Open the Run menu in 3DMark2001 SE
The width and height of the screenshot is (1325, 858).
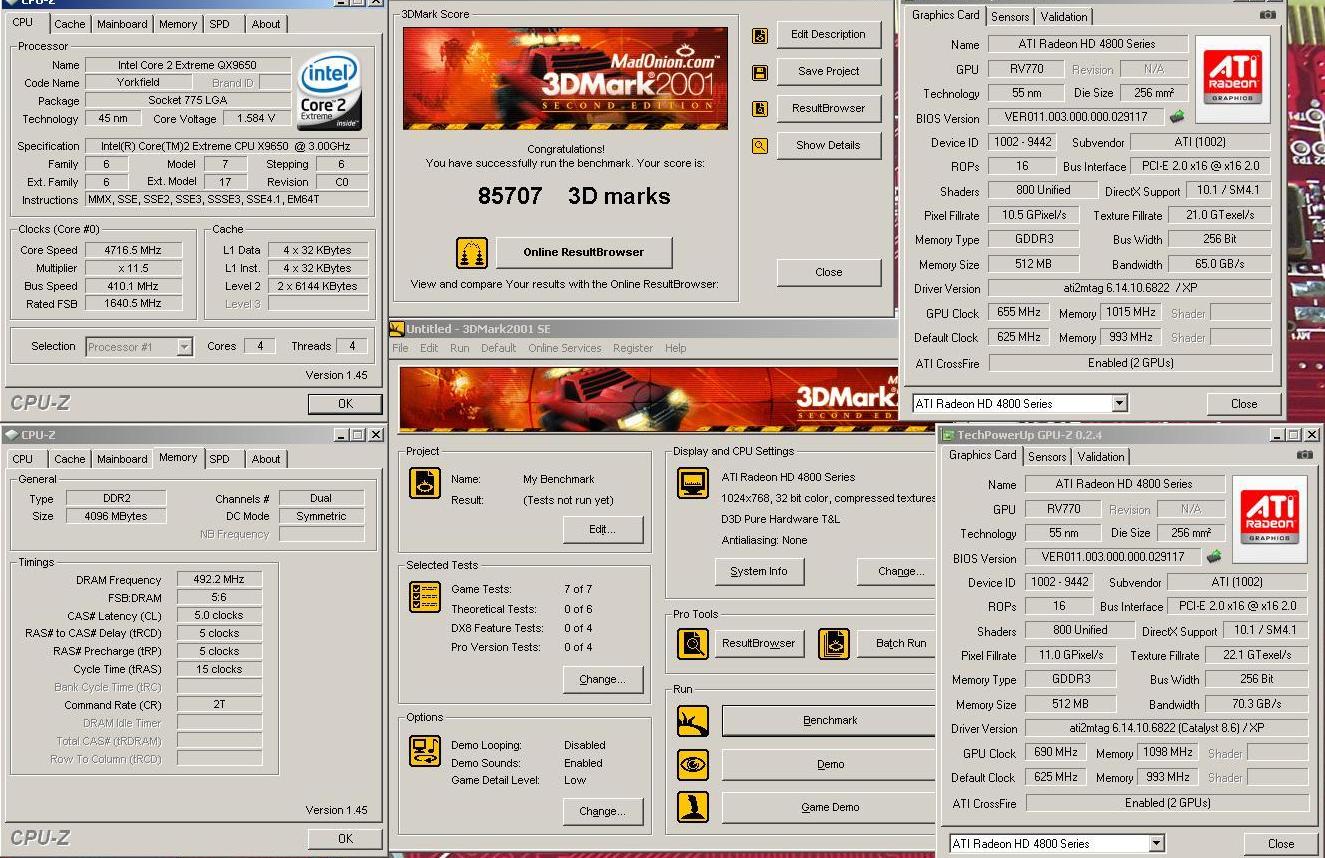[460, 348]
